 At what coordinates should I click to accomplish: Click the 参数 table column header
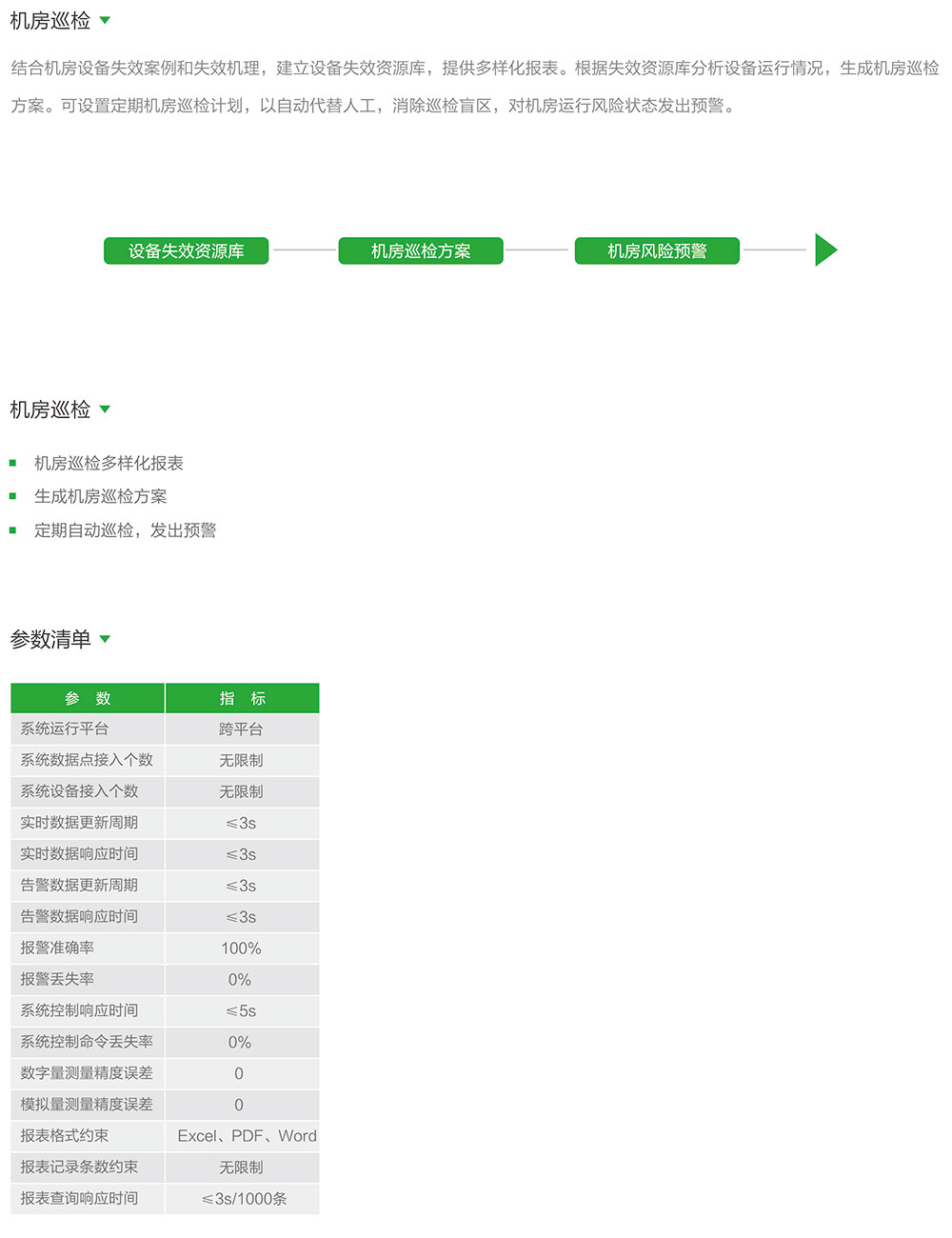[x=88, y=698]
